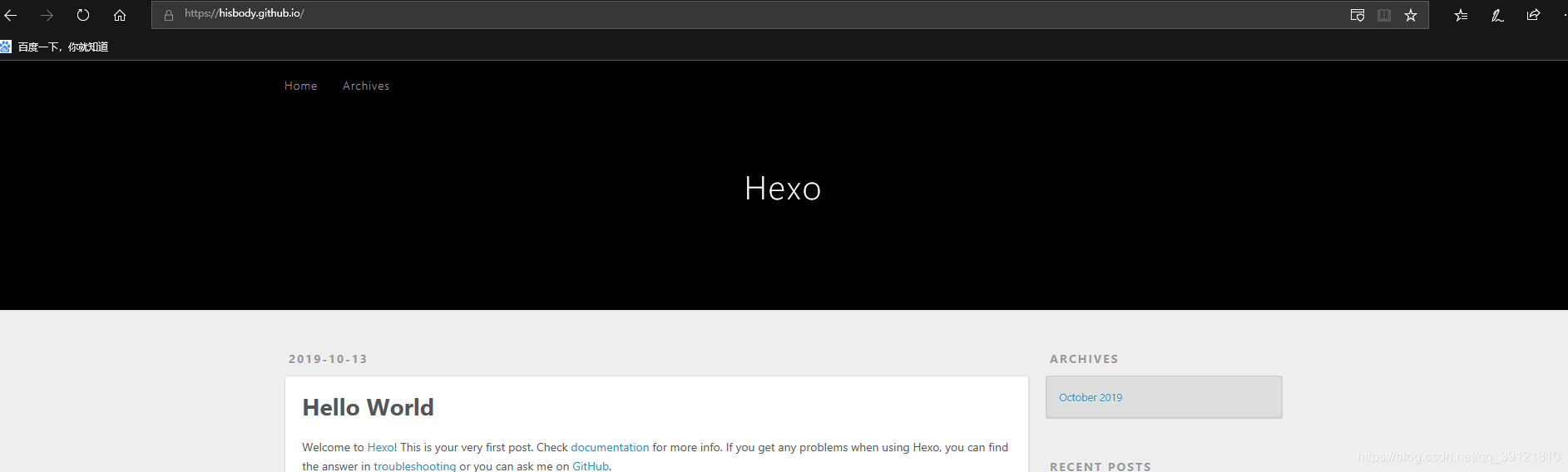Click the lock icon in address bar
This screenshot has width=1568, height=472.
pos(169,15)
